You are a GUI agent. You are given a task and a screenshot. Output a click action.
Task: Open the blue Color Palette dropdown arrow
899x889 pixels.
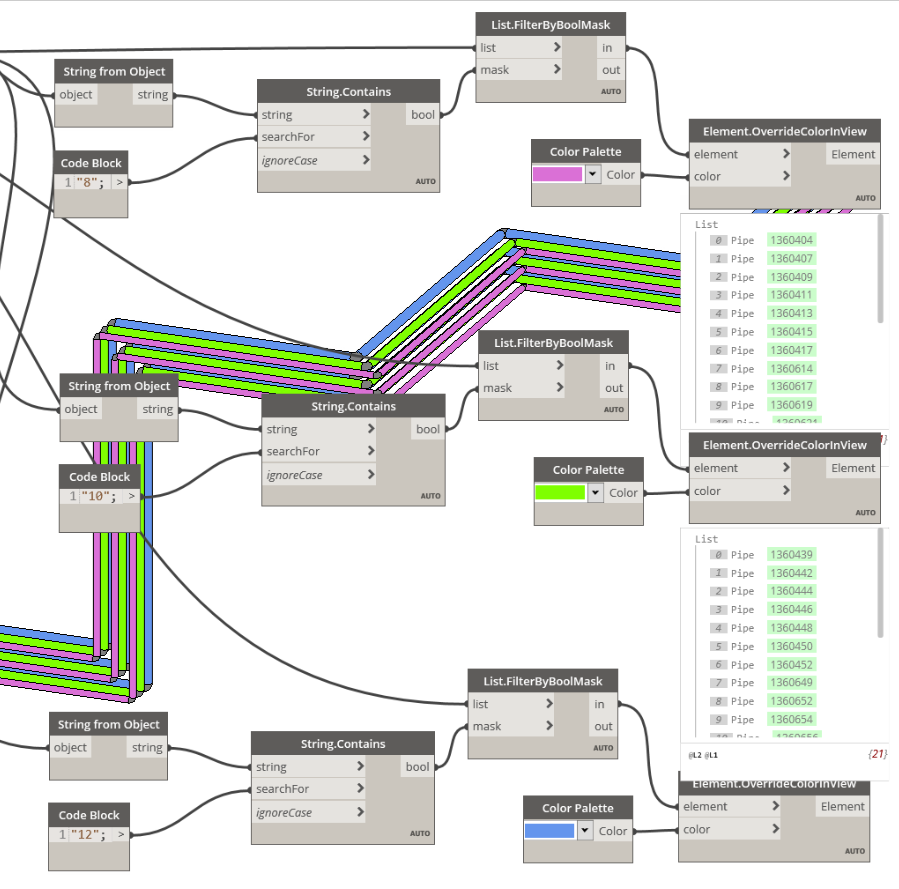586,830
